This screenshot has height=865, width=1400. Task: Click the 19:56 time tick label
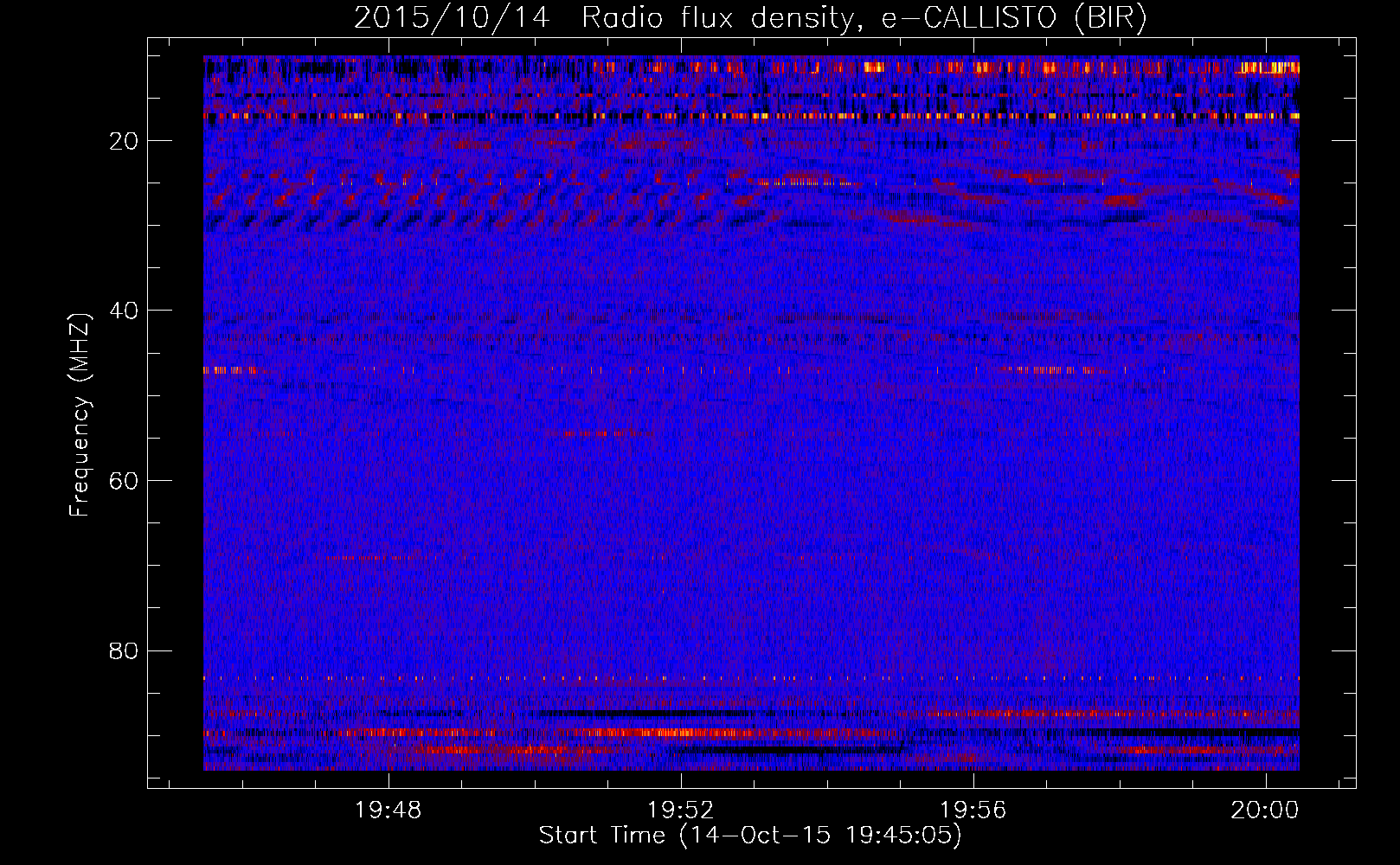coord(973,811)
